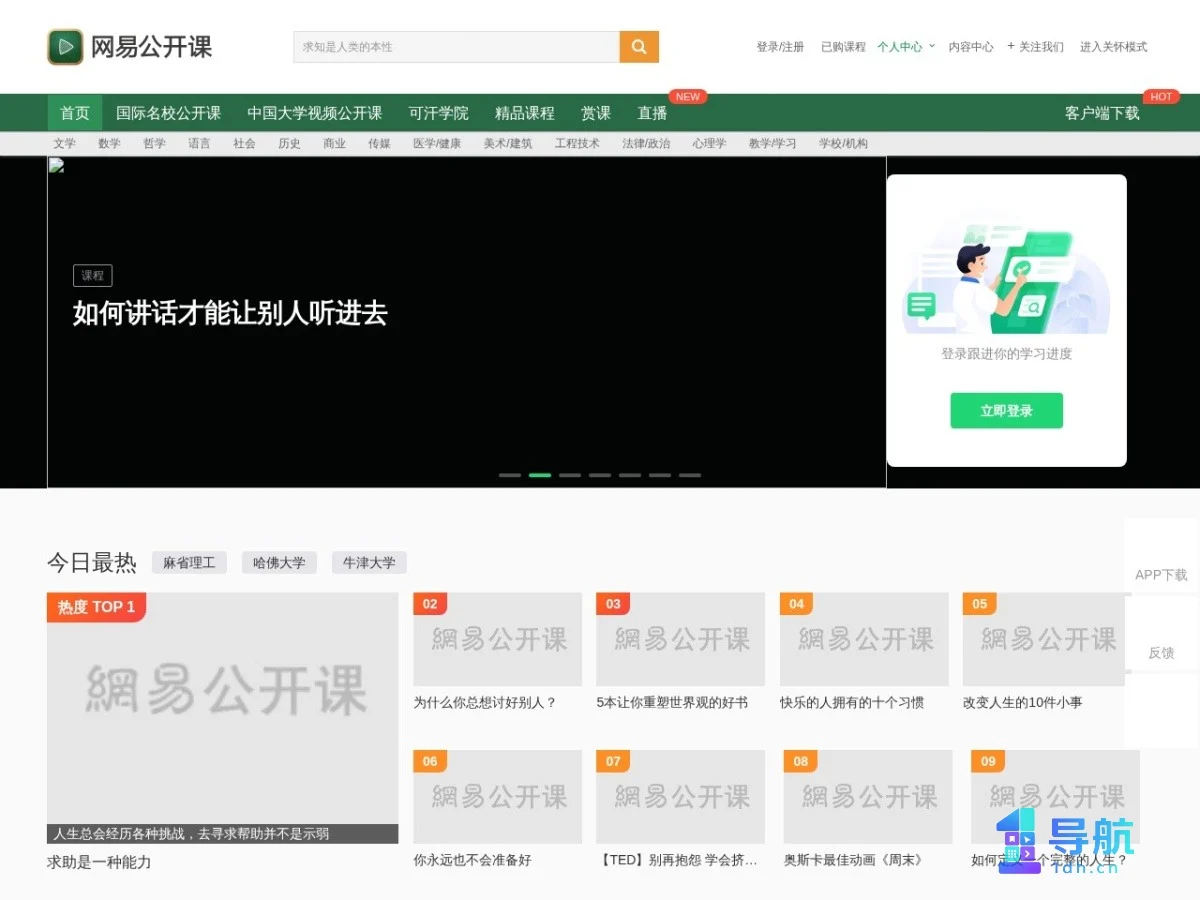Select the 社会 category
The height and width of the screenshot is (900, 1200).
pos(244,144)
